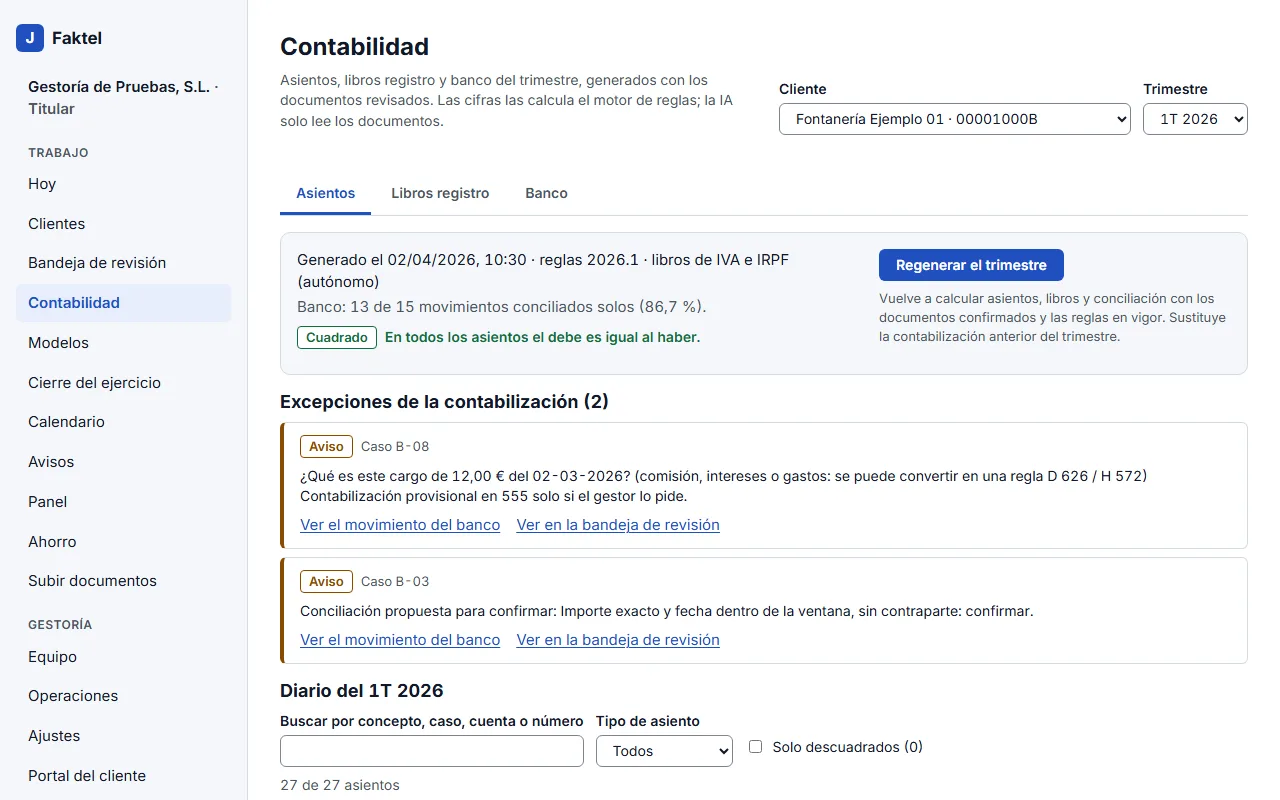Open bank movement link for Caso B-08
Image resolution: width=1280 pixels, height=800 pixels.
400,525
